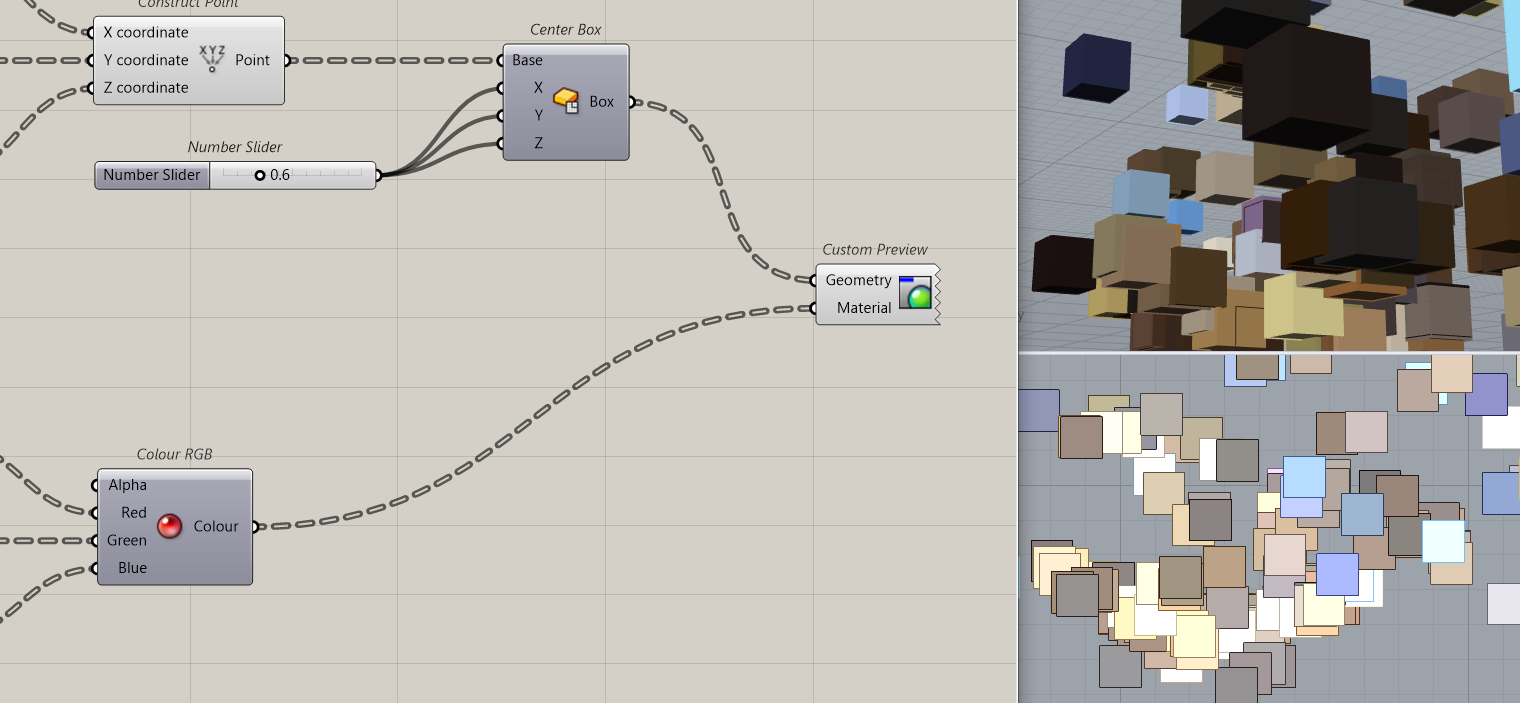Click the Base input grip on Center Box
The height and width of the screenshot is (703, 1520).
(x=502, y=60)
